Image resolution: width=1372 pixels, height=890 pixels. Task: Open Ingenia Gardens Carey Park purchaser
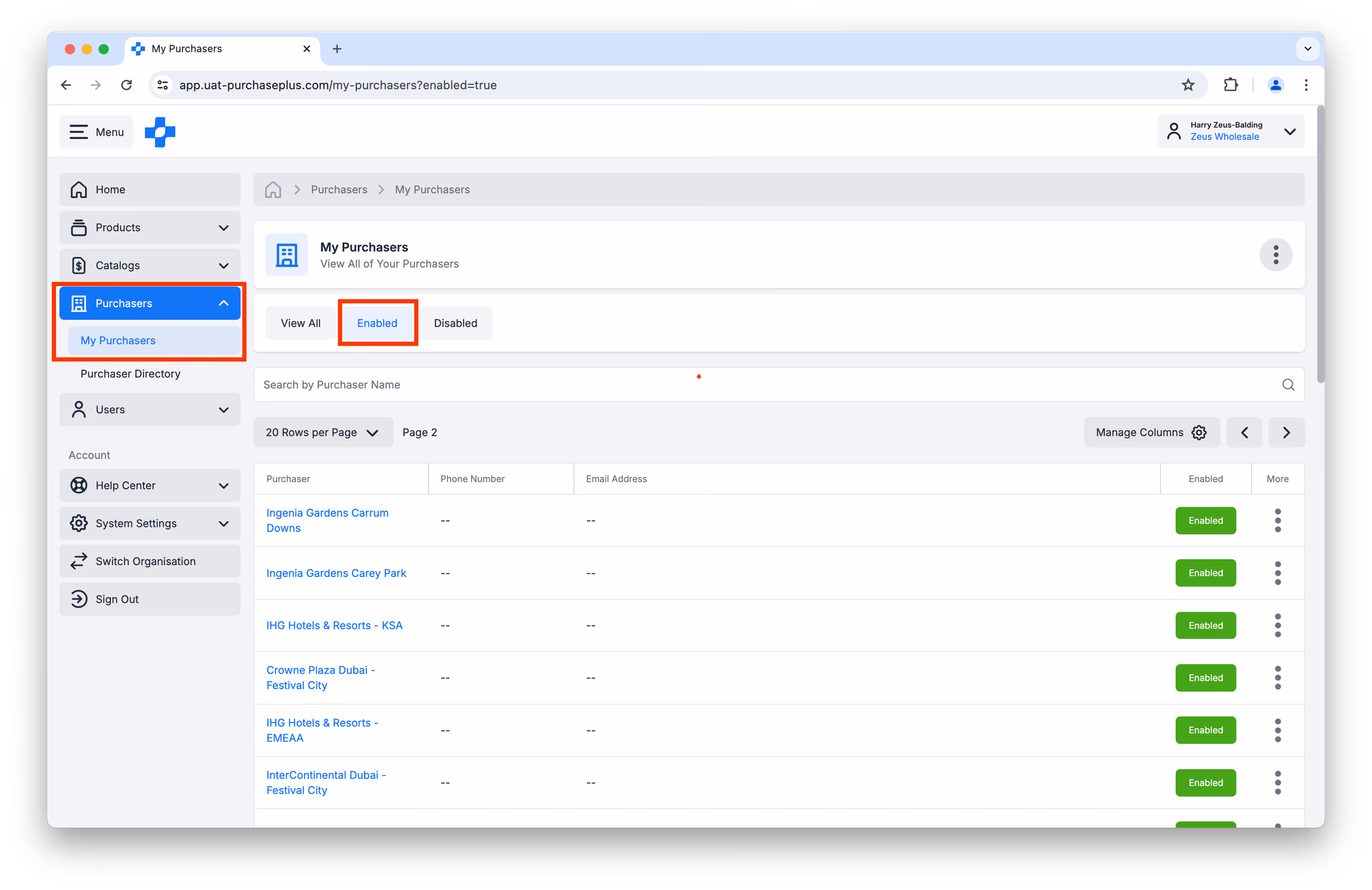pos(336,573)
